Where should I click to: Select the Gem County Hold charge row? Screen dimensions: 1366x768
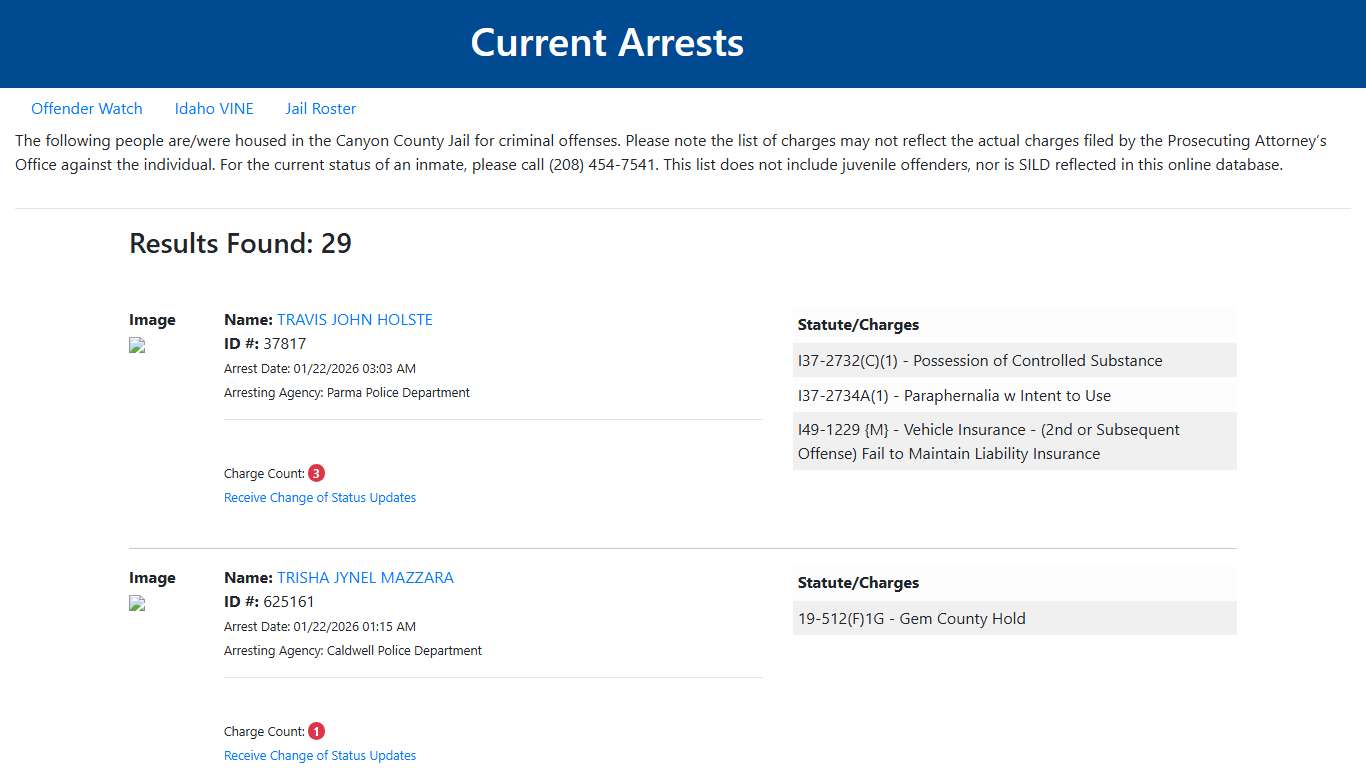pos(1015,618)
